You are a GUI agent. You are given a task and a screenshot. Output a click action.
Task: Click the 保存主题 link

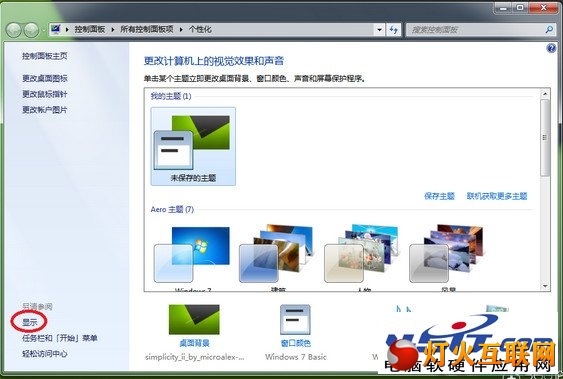tap(439, 196)
